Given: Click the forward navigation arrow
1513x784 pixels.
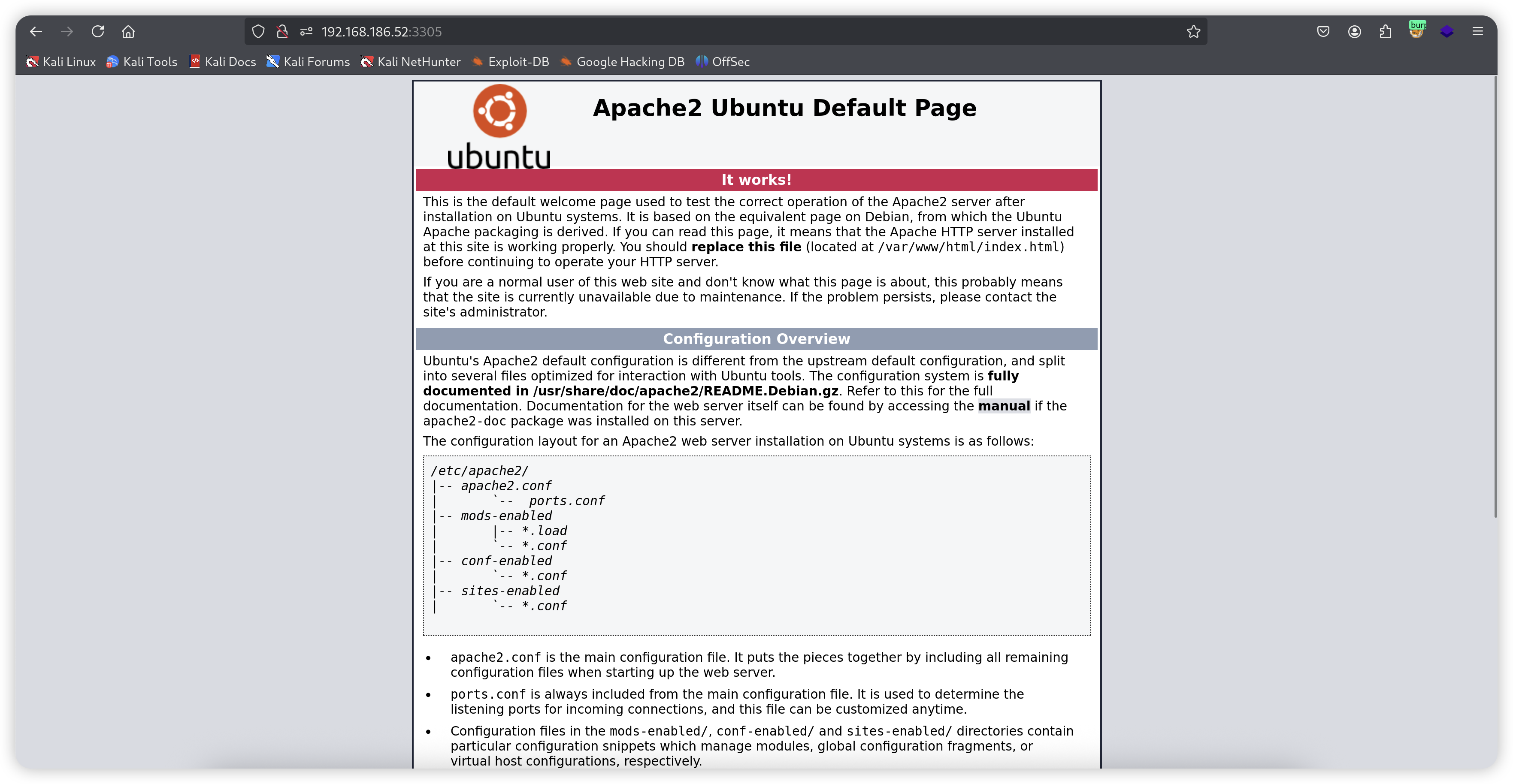Looking at the screenshot, I should (67, 32).
